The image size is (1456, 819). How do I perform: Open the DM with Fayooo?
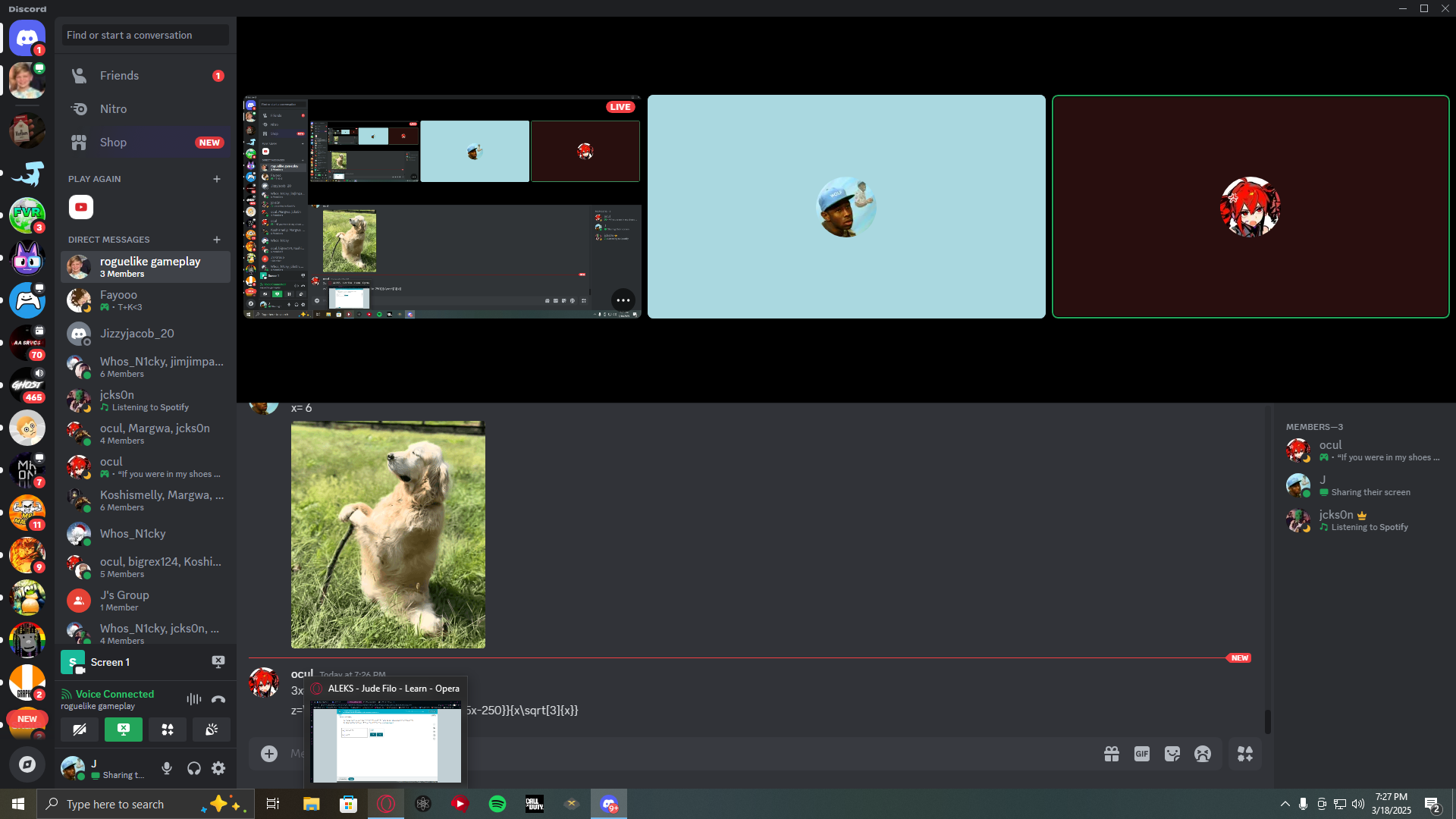(x=146, y=300)
